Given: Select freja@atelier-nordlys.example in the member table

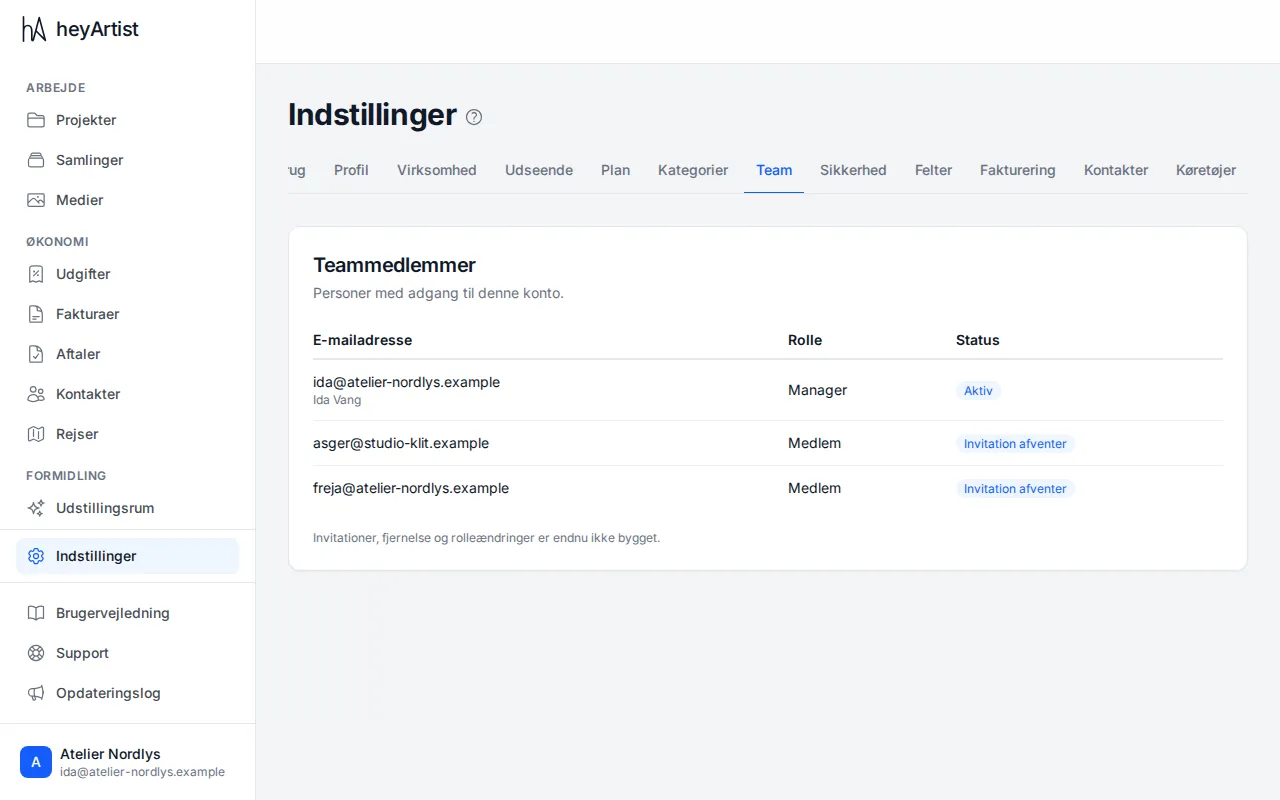Looking at the screenshot, I should tap(411, 488).
